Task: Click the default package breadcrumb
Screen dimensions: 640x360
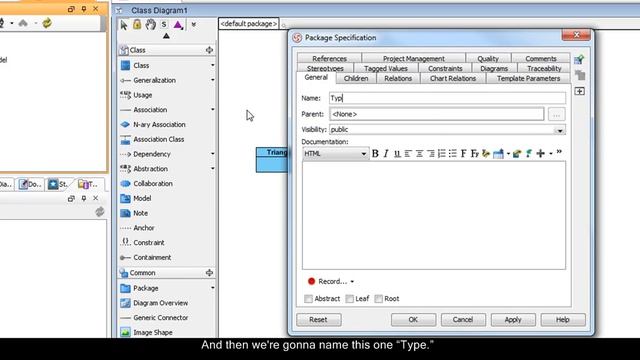Action: (249, 24)
